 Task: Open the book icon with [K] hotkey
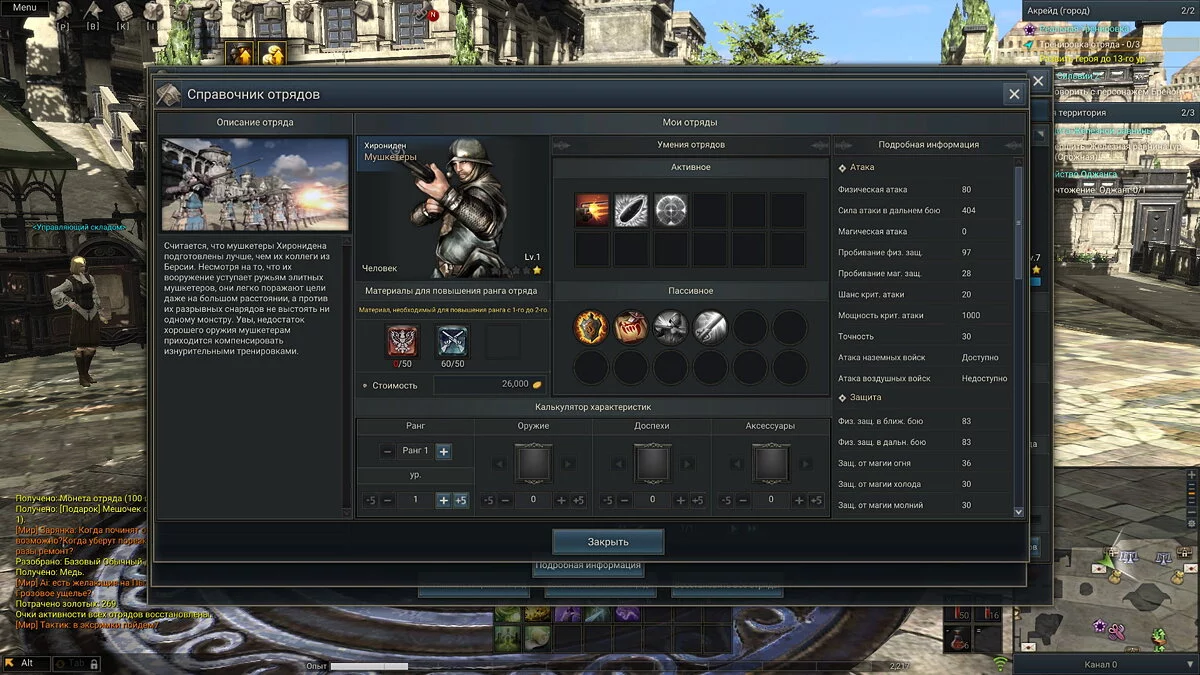tap(123, 12)
